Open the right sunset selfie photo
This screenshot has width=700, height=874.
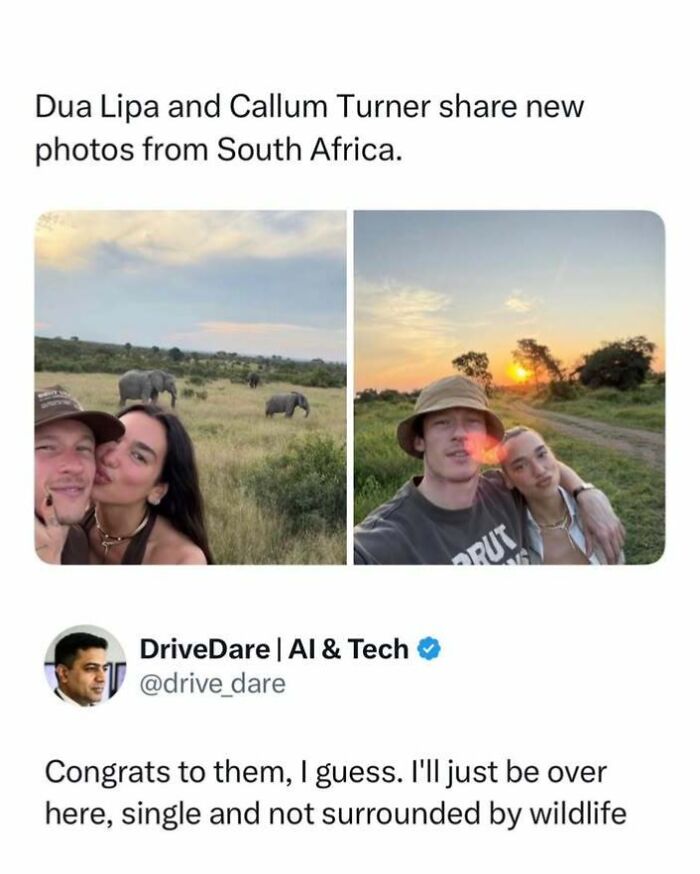click(509, 387)
